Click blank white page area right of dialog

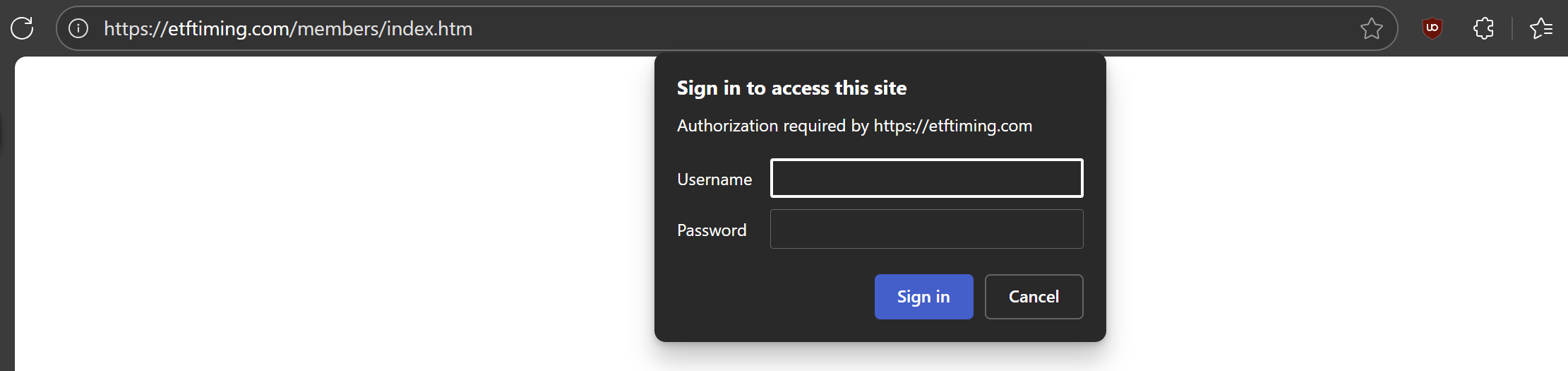[1334, 212]
